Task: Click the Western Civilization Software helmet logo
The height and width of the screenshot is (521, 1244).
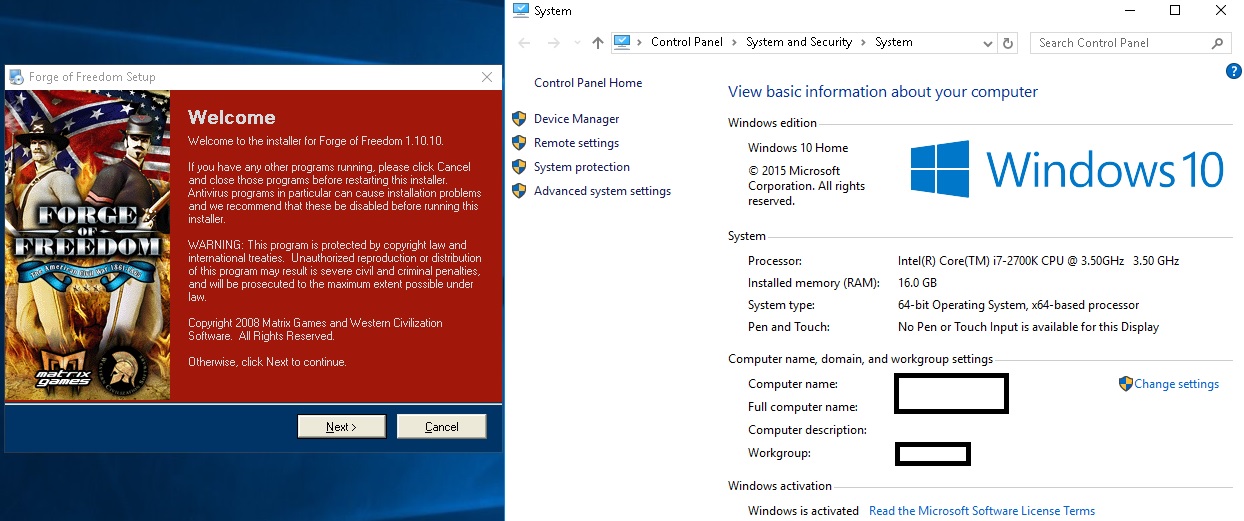Action: pyautogui.click(x=127, y=371)
